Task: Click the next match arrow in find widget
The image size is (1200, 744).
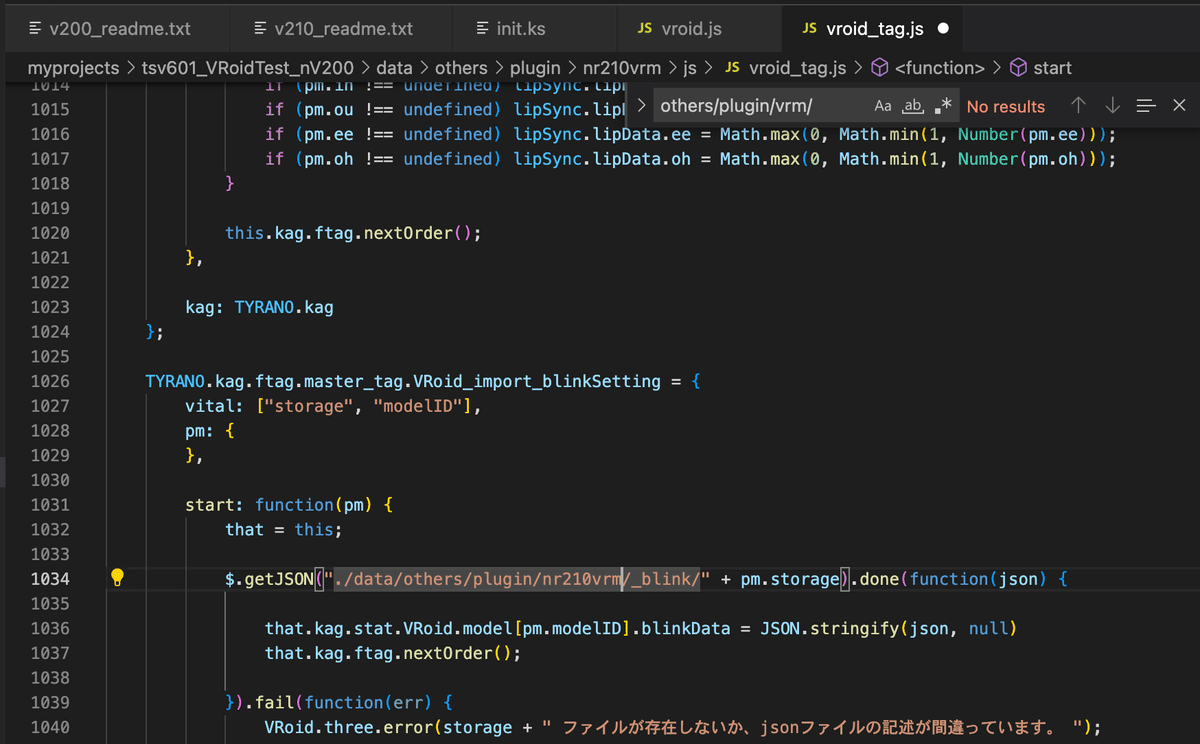Action: point(1112,105)
